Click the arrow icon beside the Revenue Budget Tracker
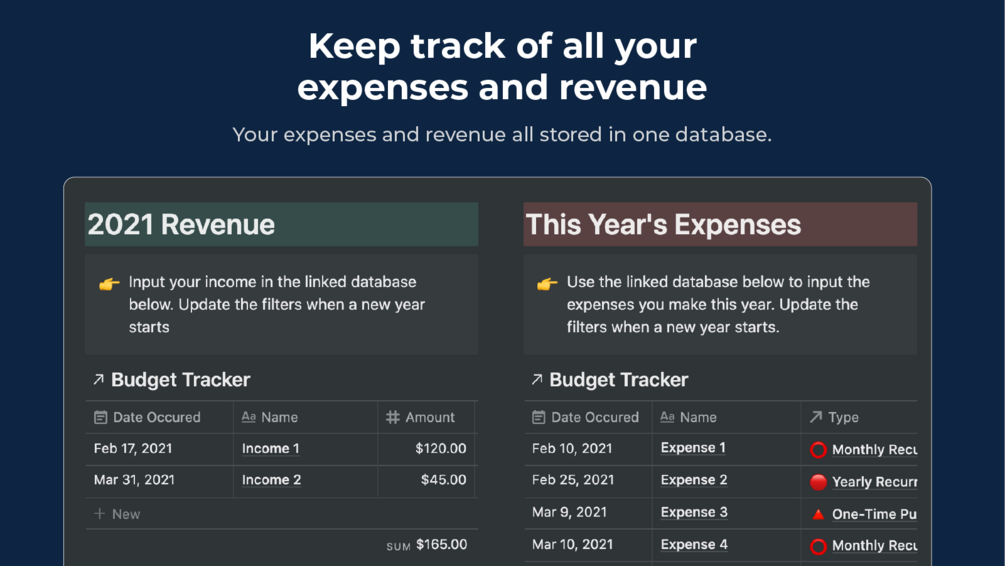This screenshot has width=1005, height=566. [x=98, y=380]
